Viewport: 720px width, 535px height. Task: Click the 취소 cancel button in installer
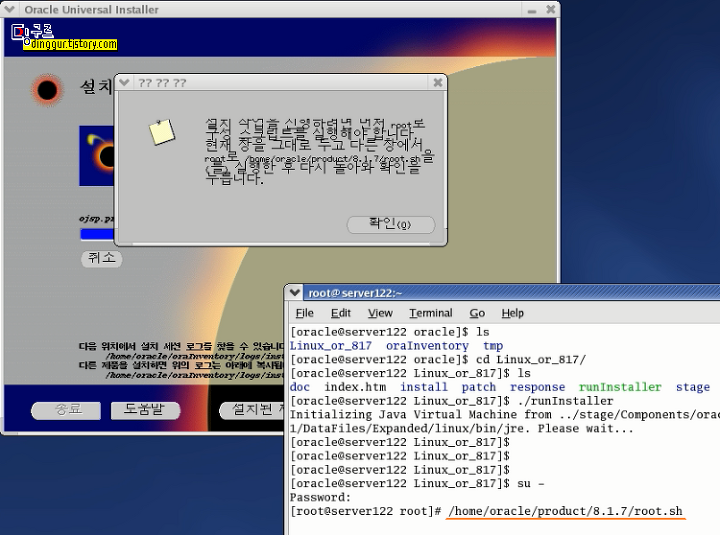click(x=101, y=258)
